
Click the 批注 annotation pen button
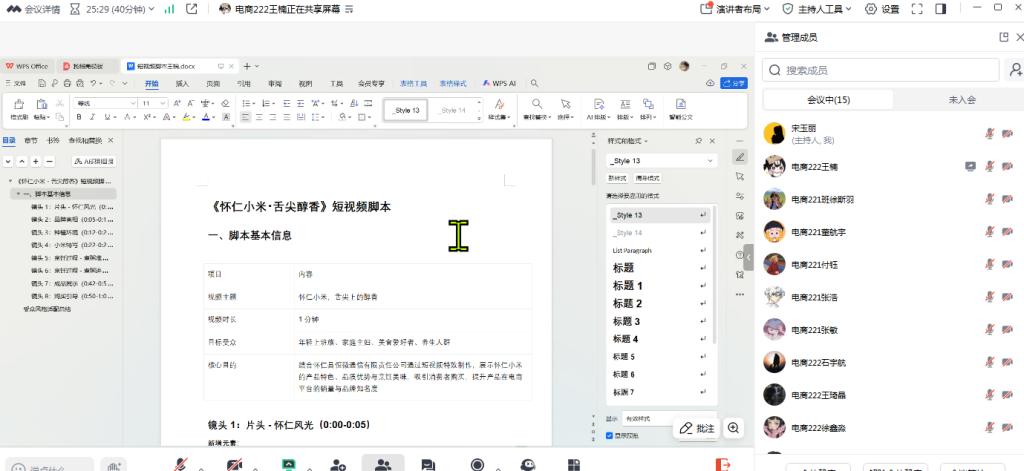coord(696,428)
